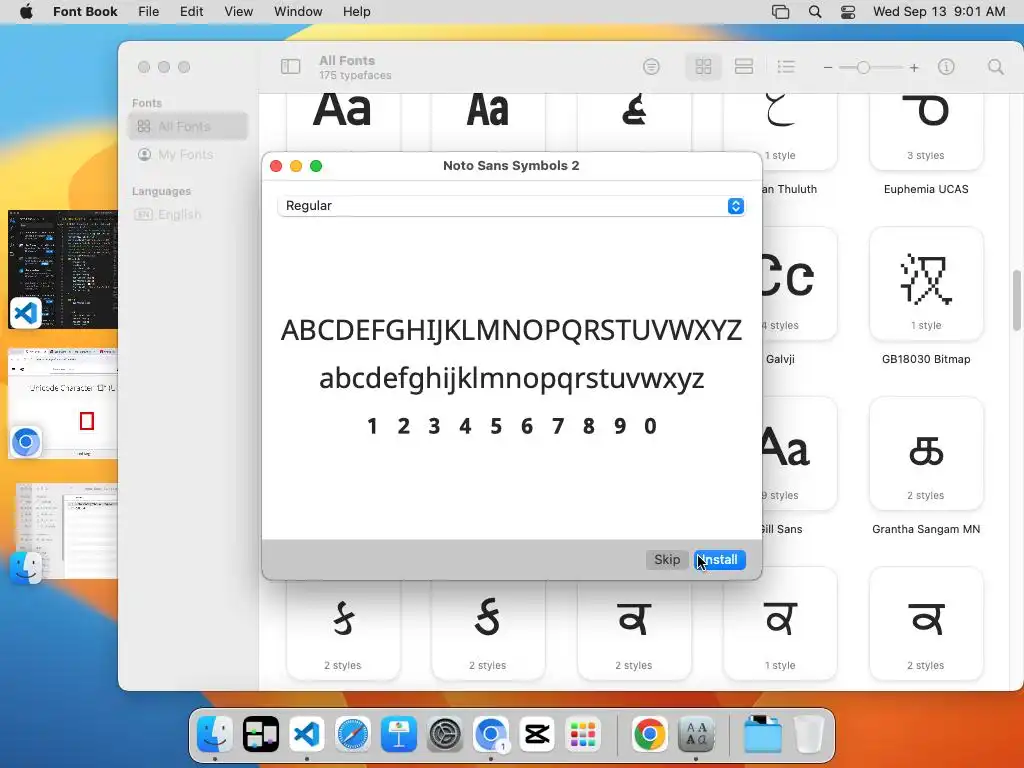Image resolution: width=1024 pixels, height=768 pixels.
Task: Click the Stage Manager menu bar icon
Action: tap(780, 12)
